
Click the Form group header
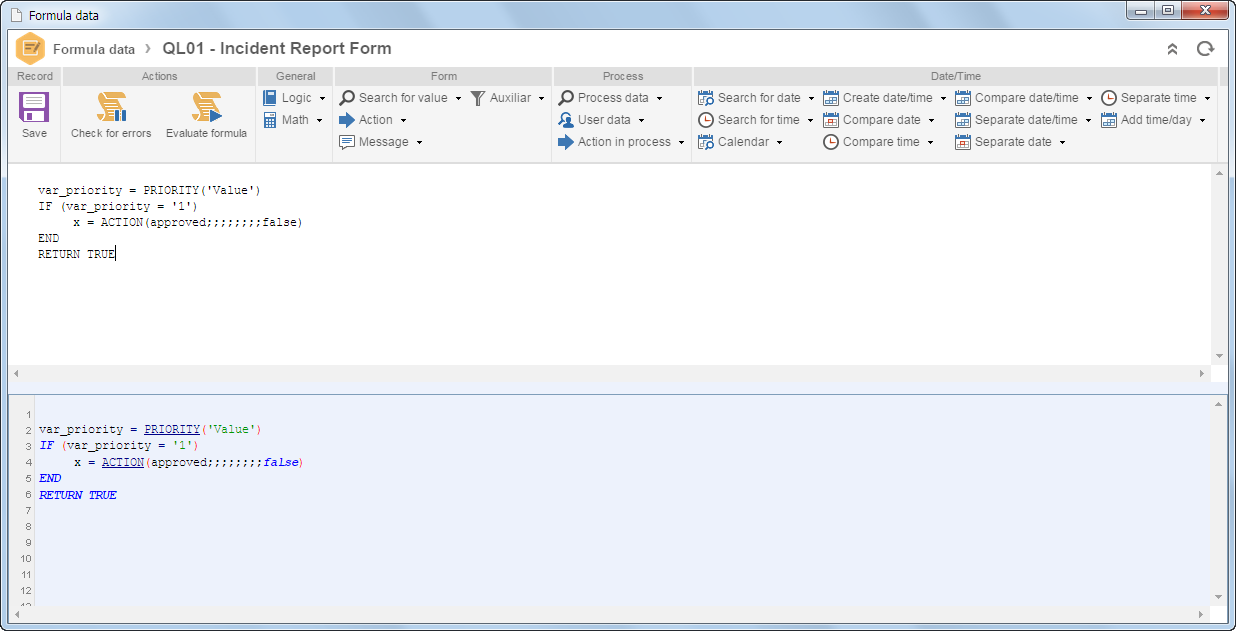tap(444, 76)
